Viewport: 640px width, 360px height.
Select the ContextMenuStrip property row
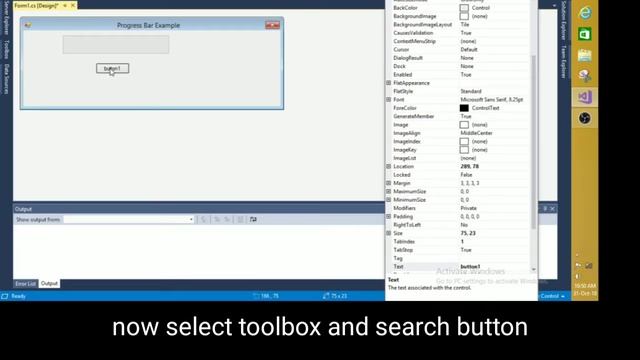click(458, 41)
